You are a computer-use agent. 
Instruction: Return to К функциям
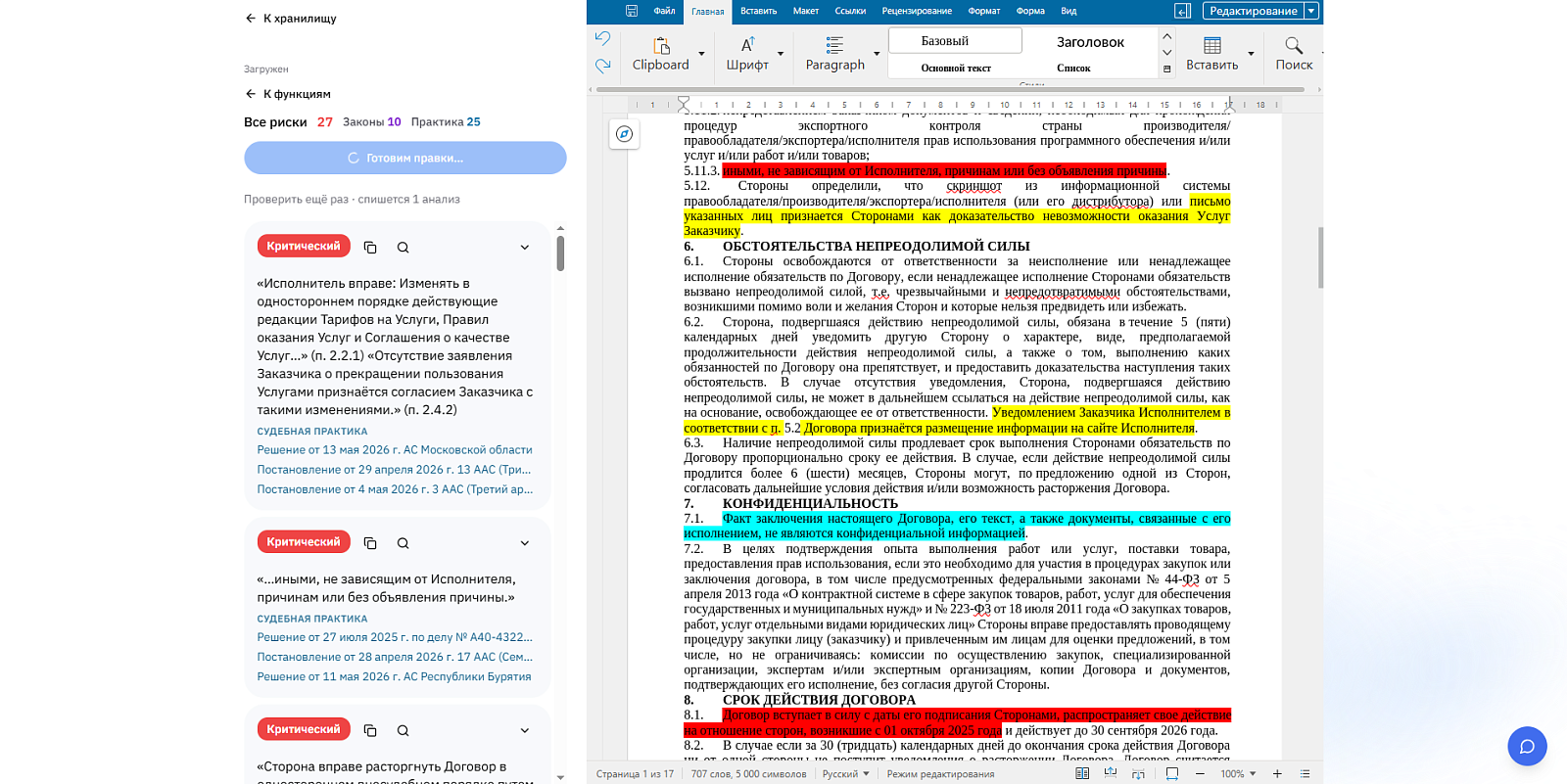(x=287, y=94)
